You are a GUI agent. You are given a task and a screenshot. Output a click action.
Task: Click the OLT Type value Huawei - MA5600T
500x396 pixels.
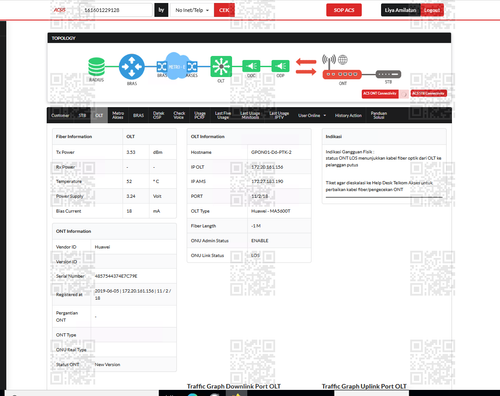[270, 211]
